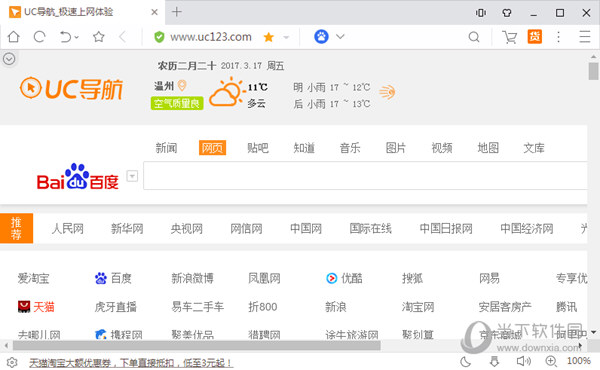This screenshot has width=600, height=370.
Task: Click the Baidu search input field
Action: click(365, 176)
